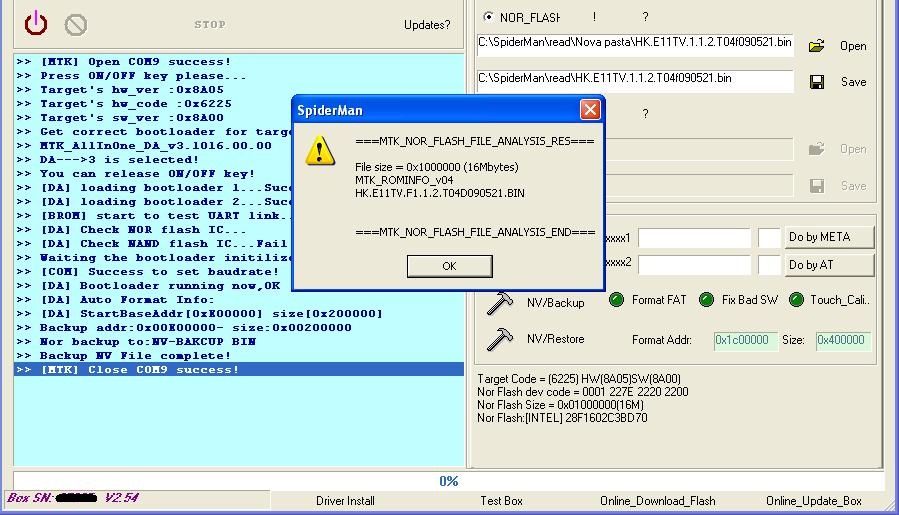Screen dimensions: 899x515
Task: Click the Save label in NOR flash row
Action: 853,82
